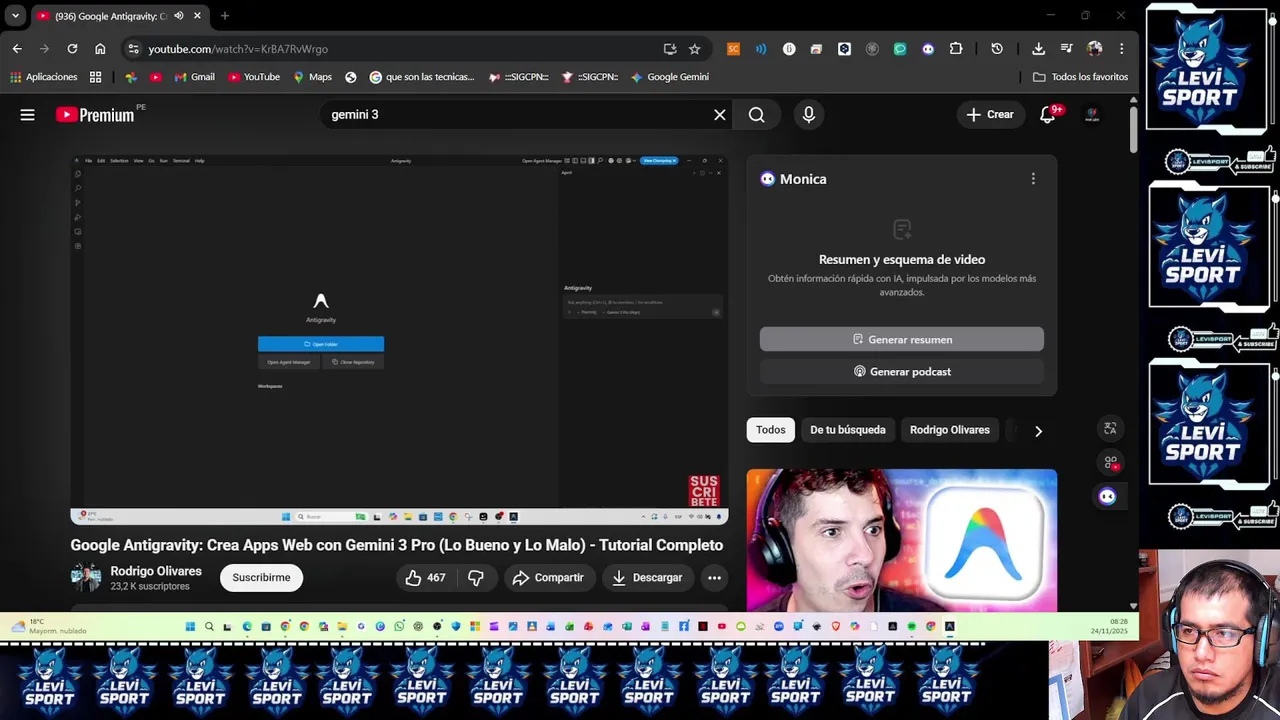This screenshot has width=1280, height=720.
Task: Open the Extensions puzzle menu
Action: tap(956, 49)
